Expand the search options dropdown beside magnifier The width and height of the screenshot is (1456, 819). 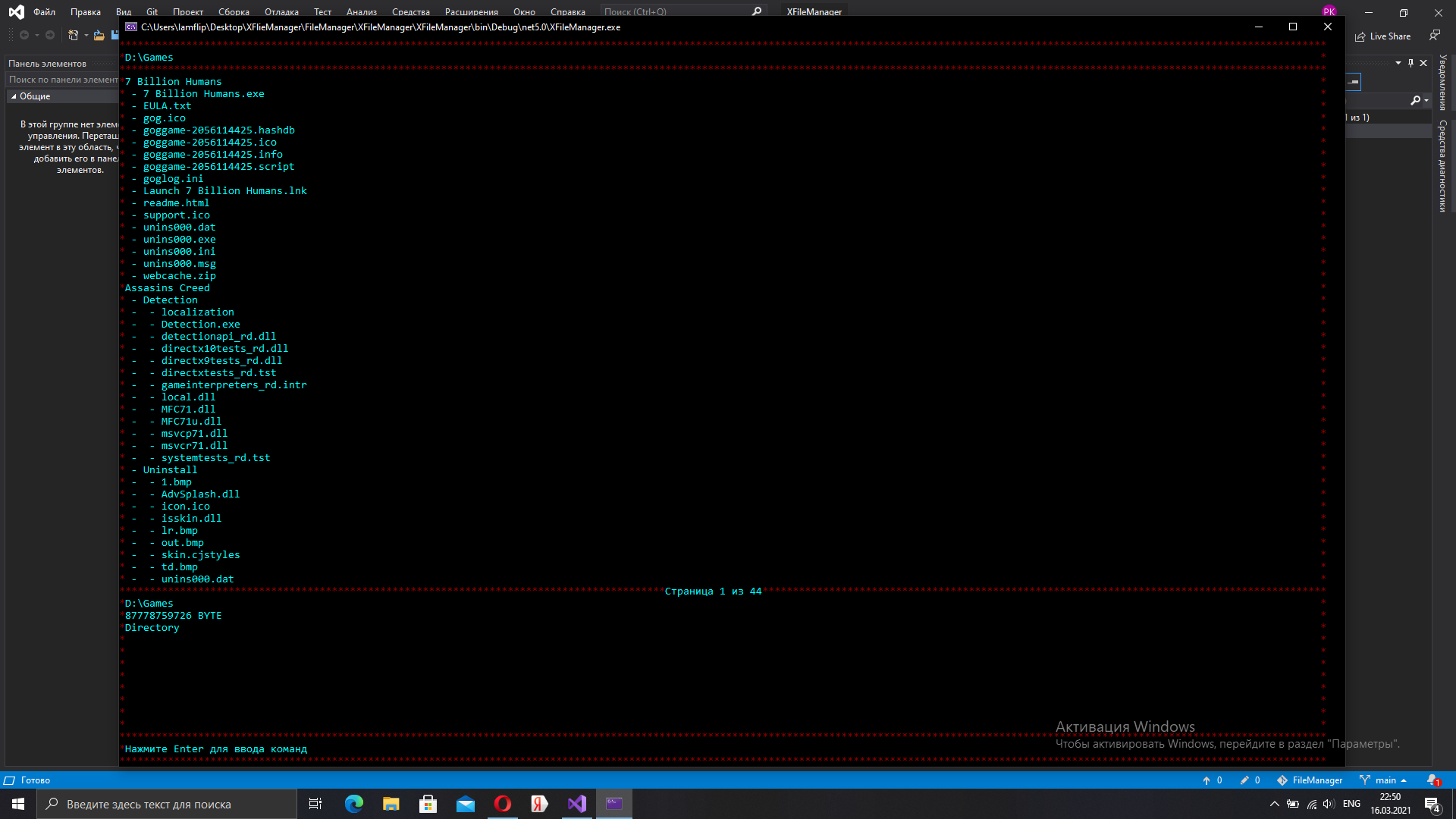coord(1426,100)
